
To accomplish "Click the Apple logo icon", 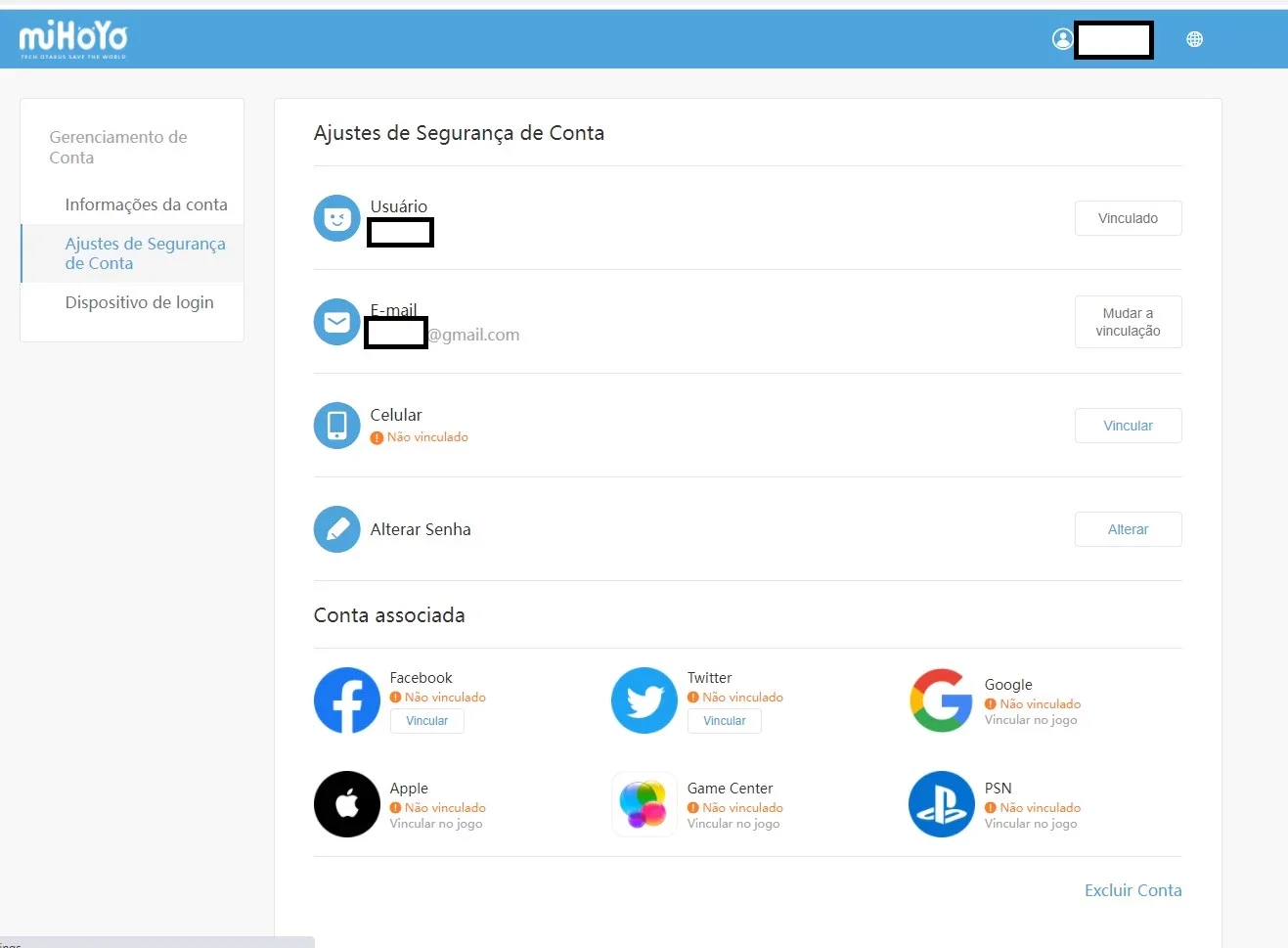I will click(347, 804).
